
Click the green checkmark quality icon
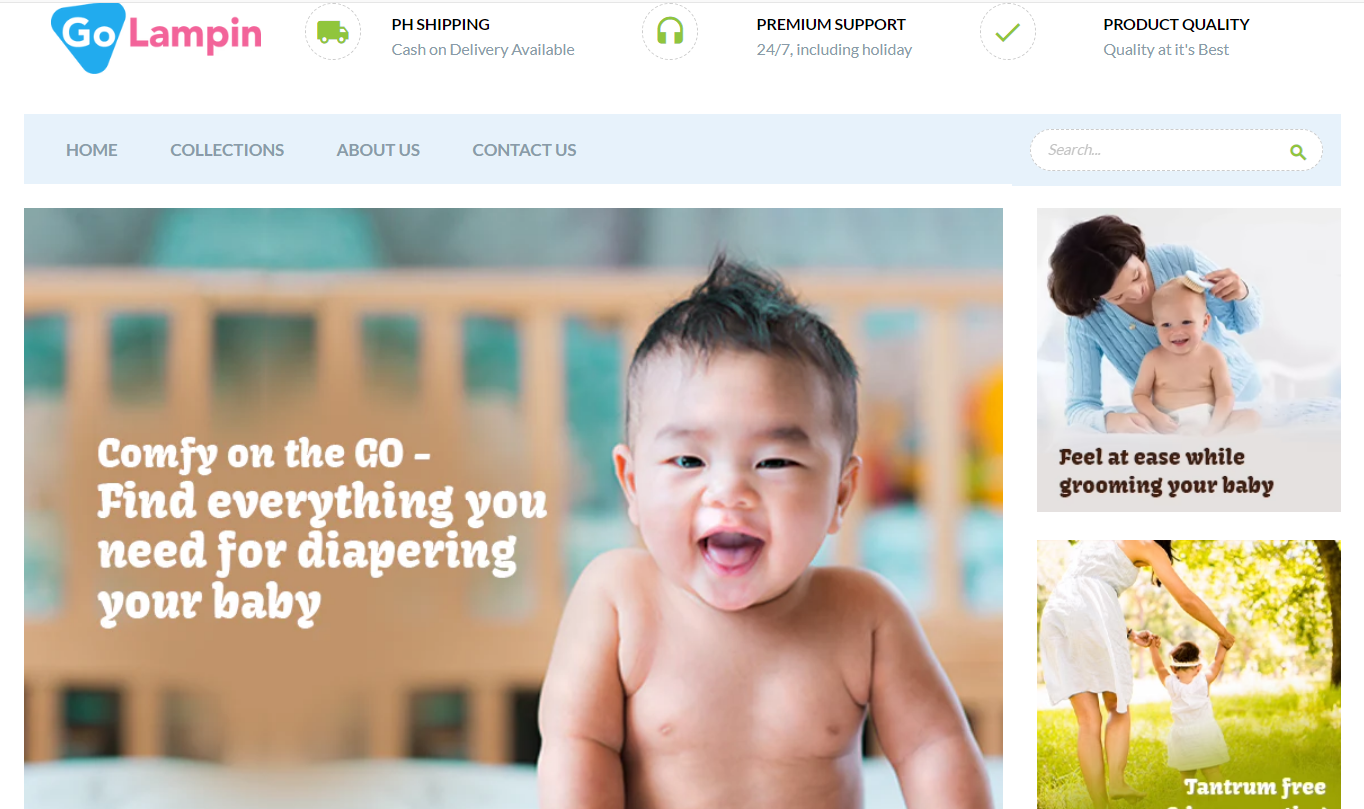tap(1008, 32)
